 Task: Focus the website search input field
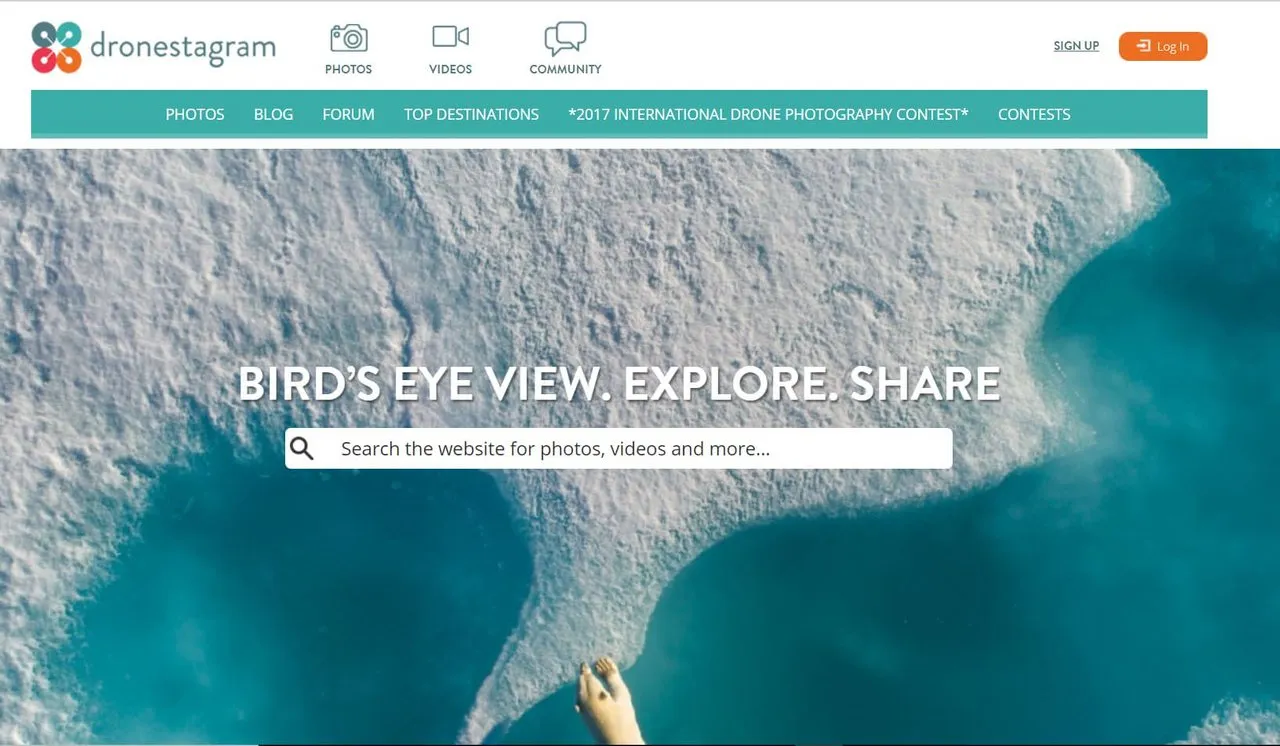pyautogui.click(x=619, y=448)
